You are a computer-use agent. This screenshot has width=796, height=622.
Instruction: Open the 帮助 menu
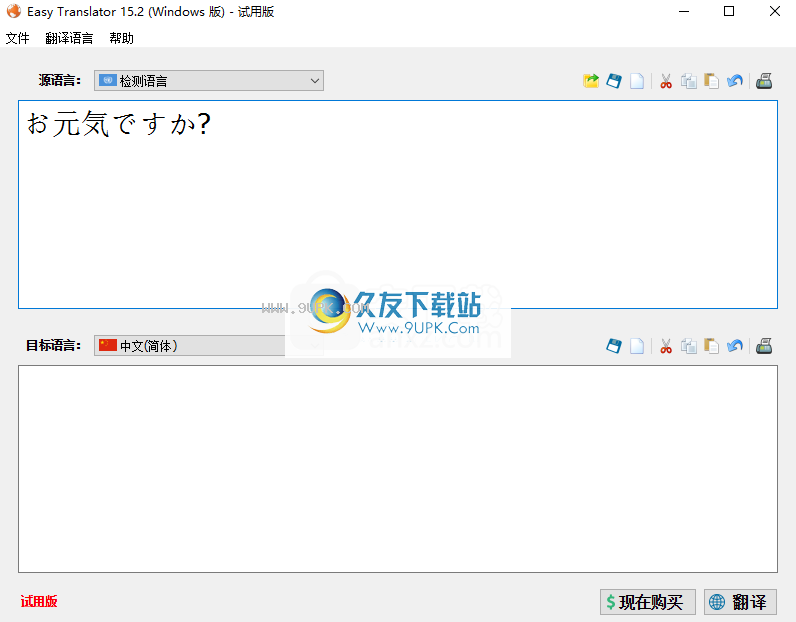click(x=121, y=38)
